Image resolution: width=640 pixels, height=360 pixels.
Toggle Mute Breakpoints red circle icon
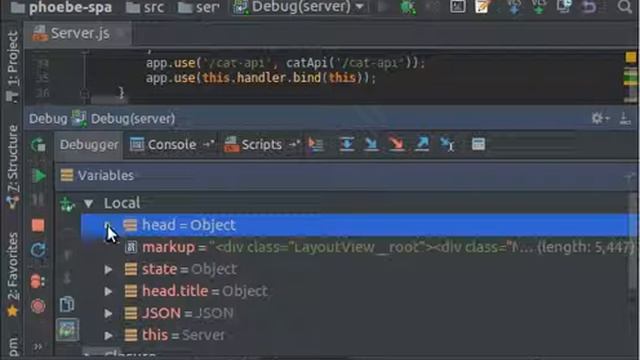point(38,306)
